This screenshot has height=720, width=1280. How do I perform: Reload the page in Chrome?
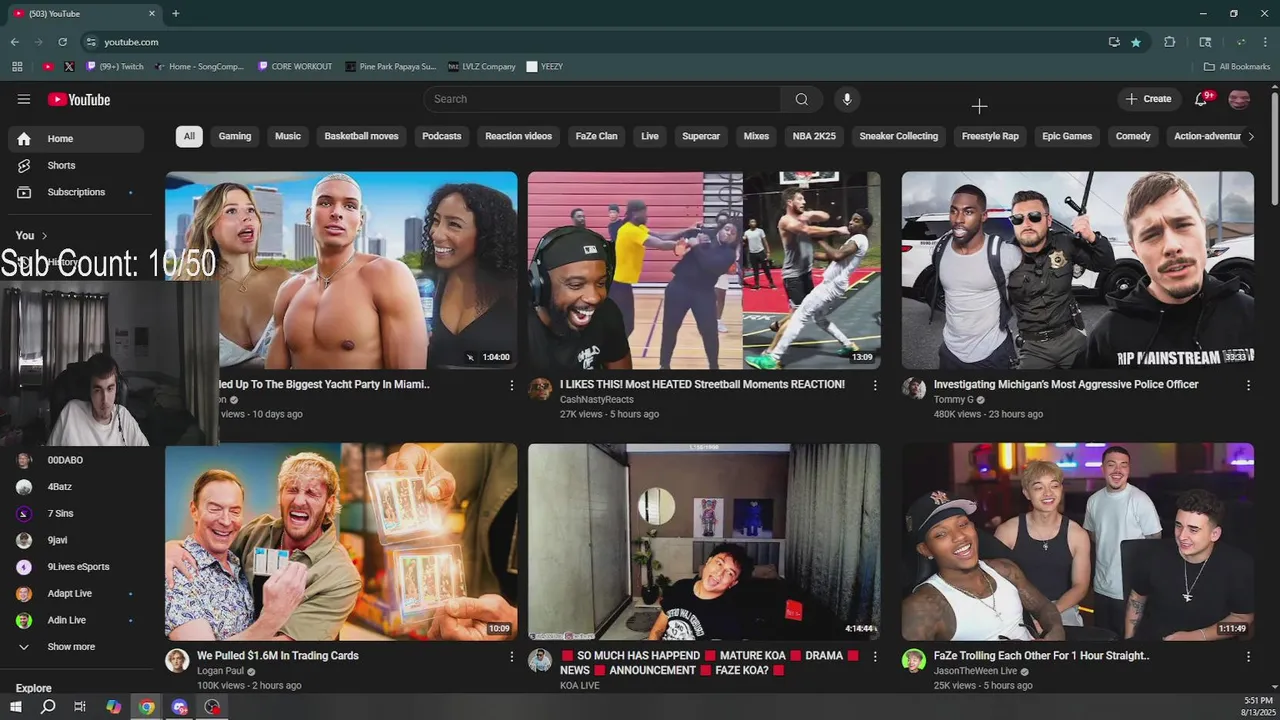[x=62, y=42]
